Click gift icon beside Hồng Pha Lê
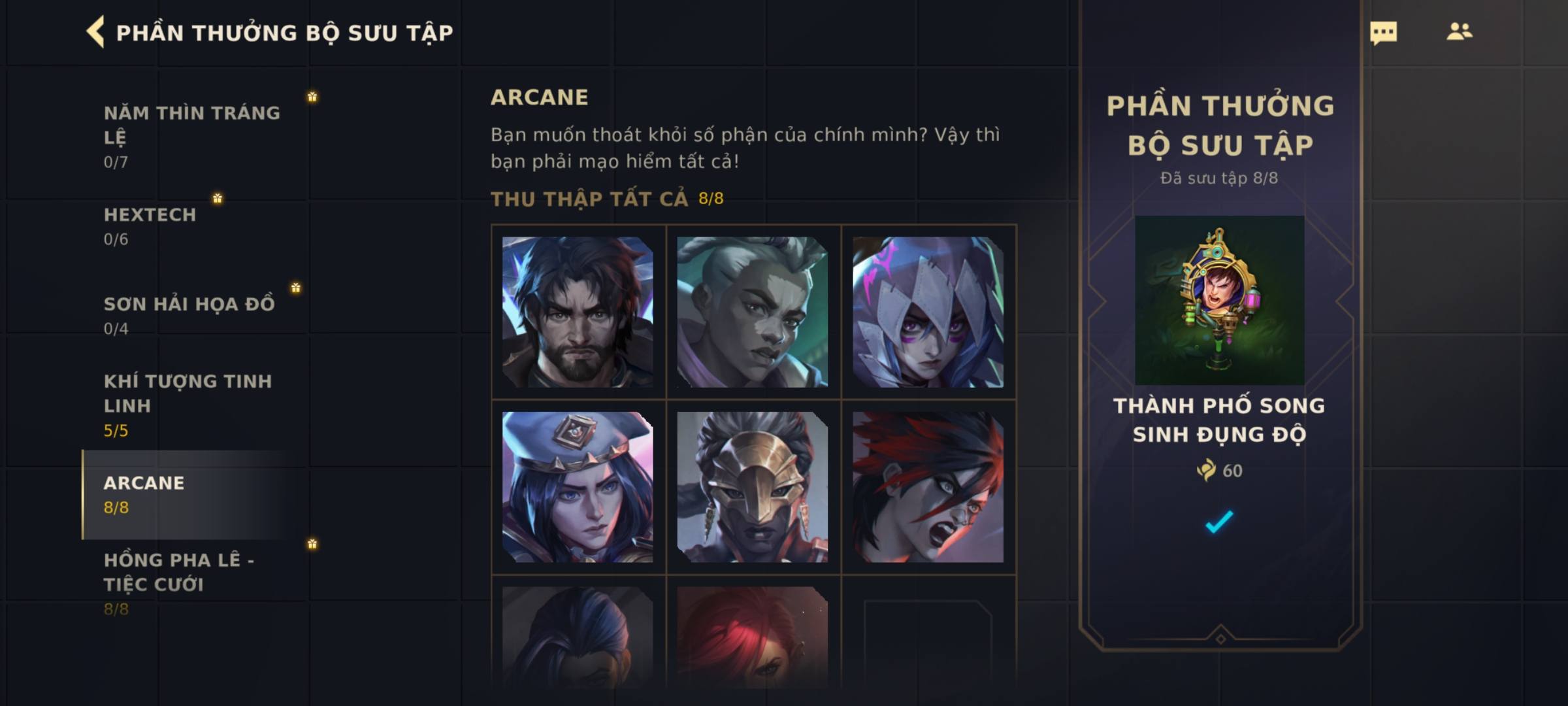Screen dimensions: 1568x706 pos(312,543)
